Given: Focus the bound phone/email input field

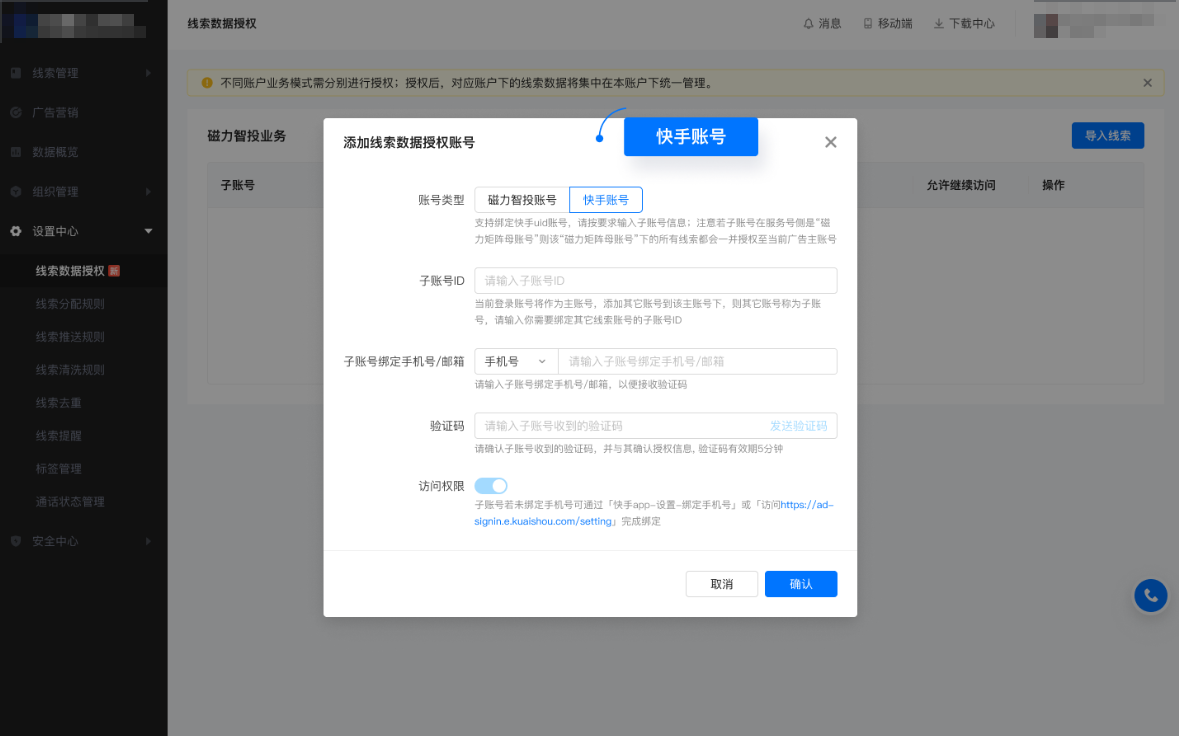Looking at the screenshot, I should pyautogui.click(x=698, y=362).
